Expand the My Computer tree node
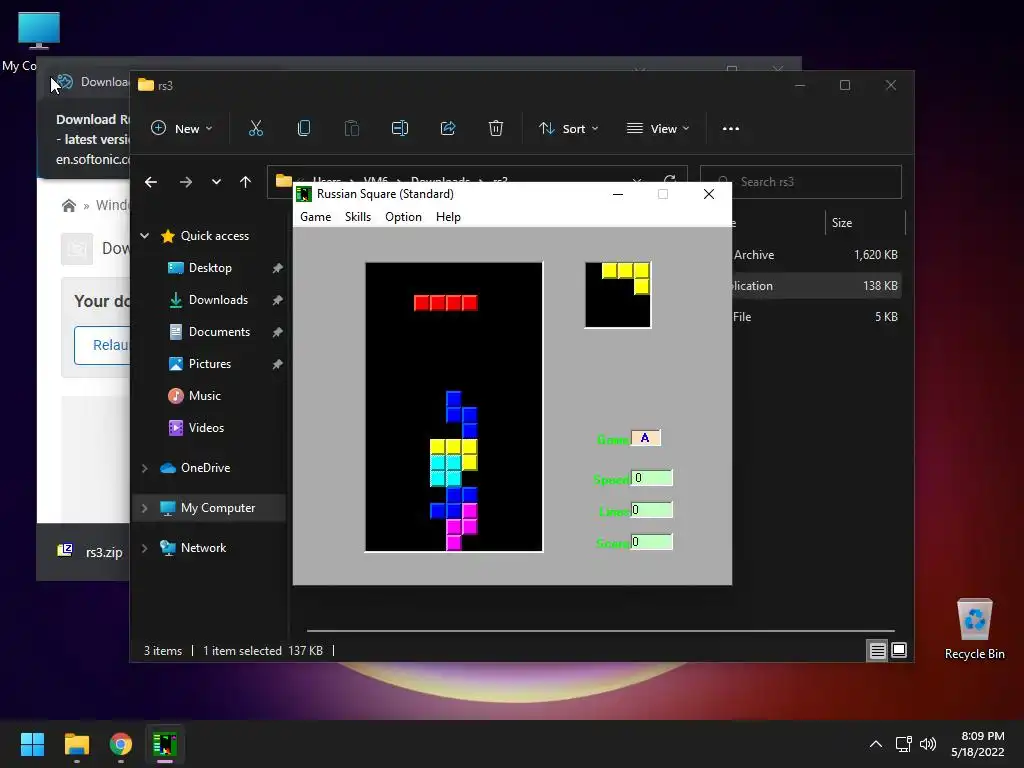1024x768 pixels. pos(145,508)
